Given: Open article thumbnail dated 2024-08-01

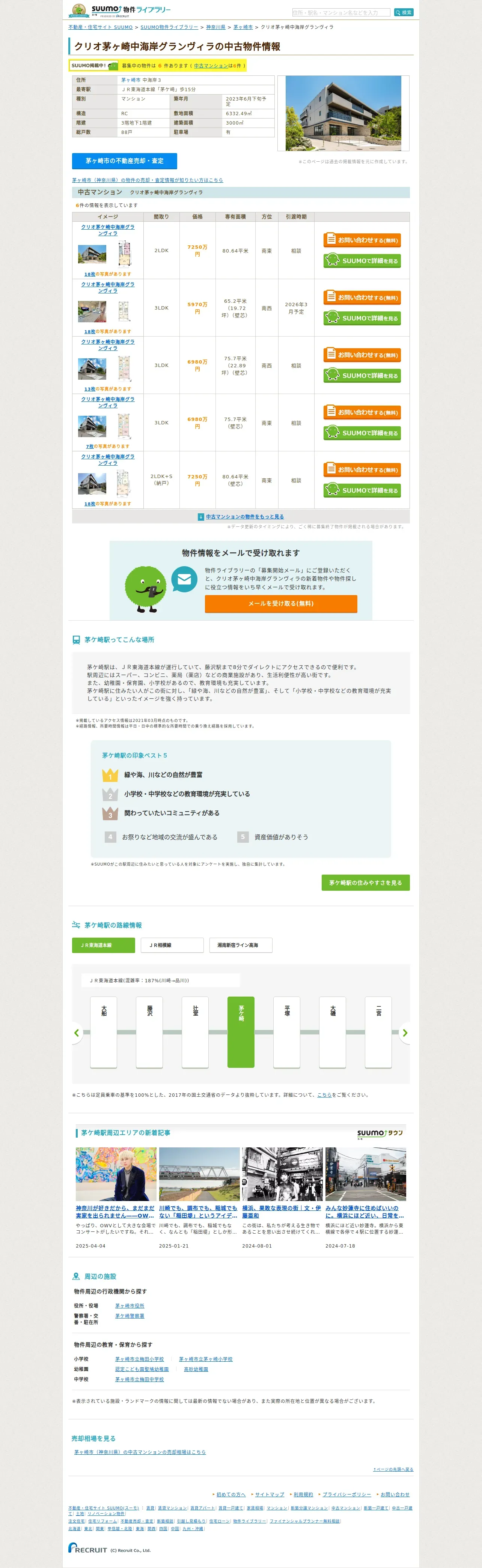Looking at the screenshot, I should coord(282,1174).
